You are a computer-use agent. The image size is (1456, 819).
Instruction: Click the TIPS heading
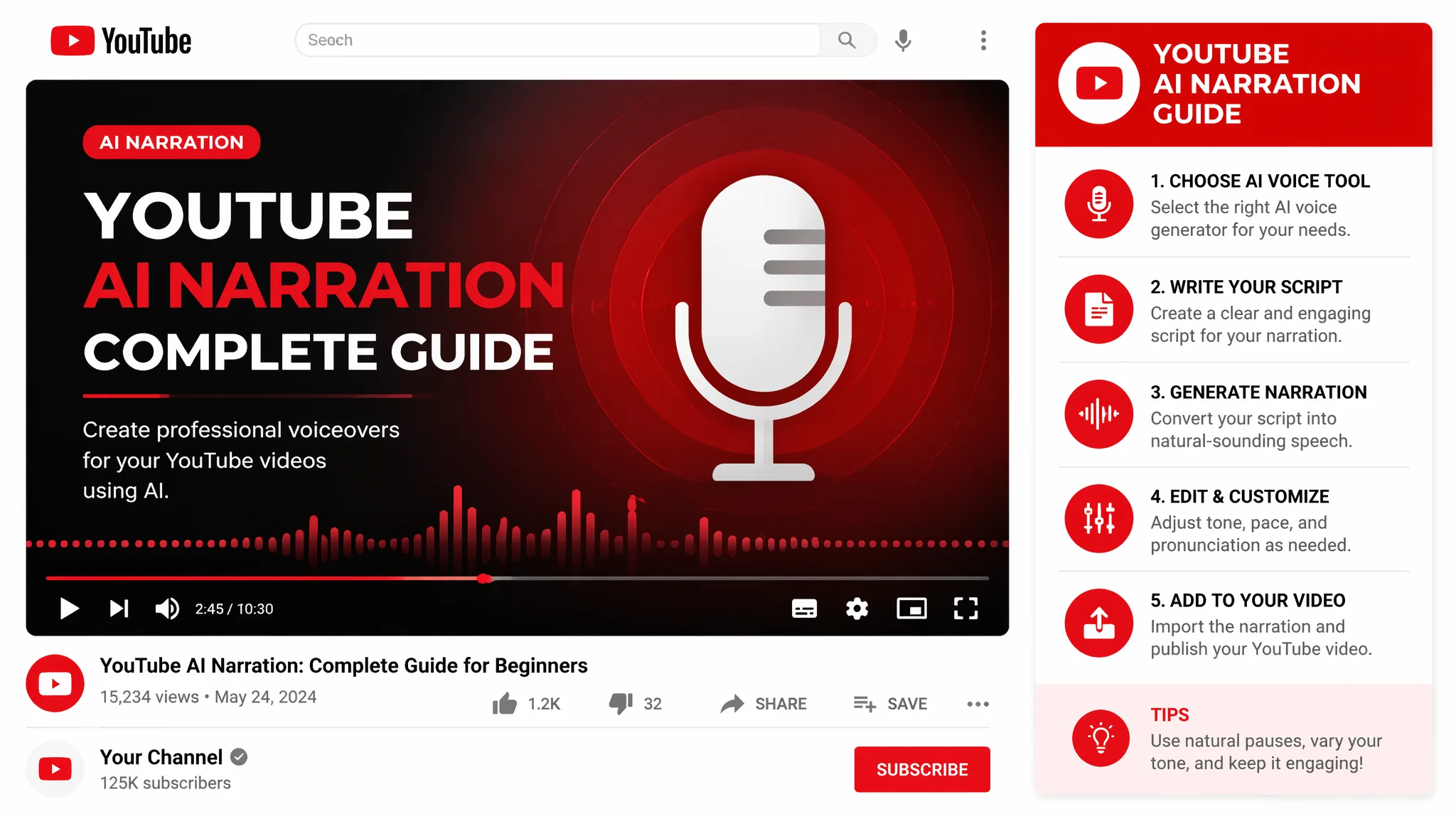click(x=1169, y=714)
